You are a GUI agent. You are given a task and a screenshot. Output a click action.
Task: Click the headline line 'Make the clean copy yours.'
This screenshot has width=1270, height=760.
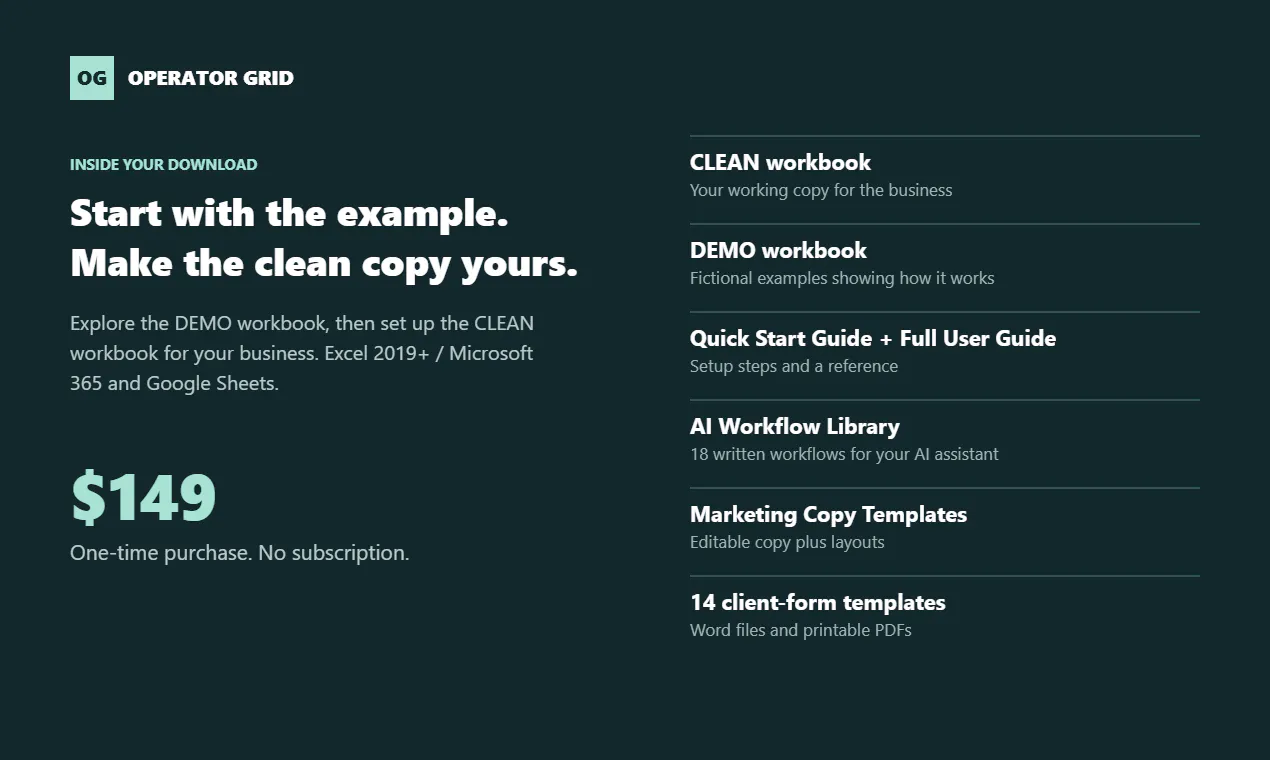(x=324, y=263)
